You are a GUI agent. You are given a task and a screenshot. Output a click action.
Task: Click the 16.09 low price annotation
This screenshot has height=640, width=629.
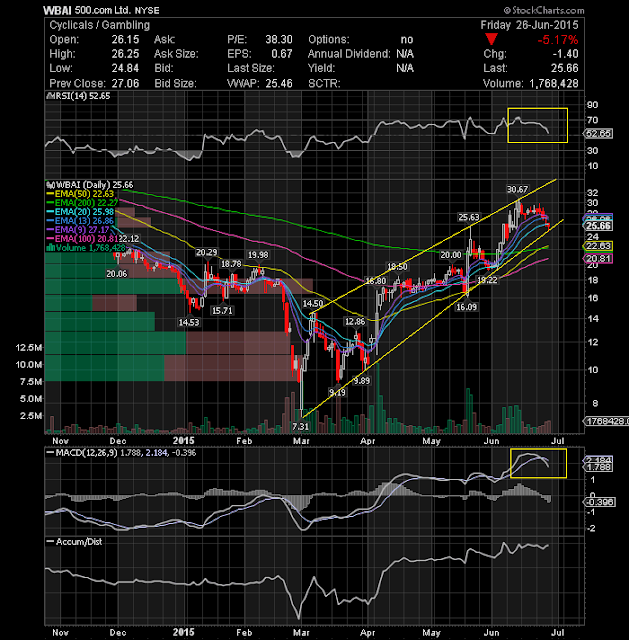click(466, 307)
